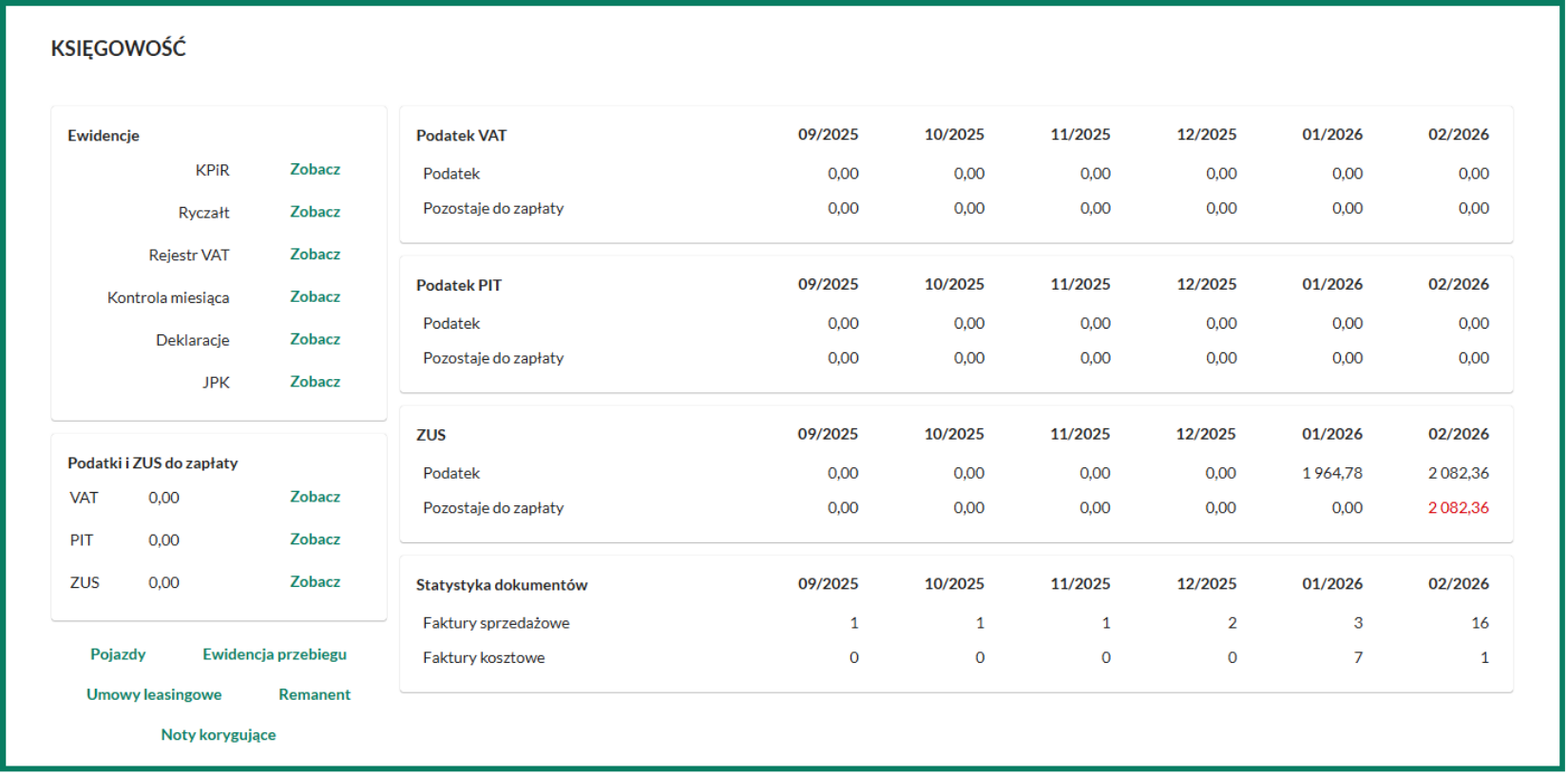Click 09/2025 header in Podatek VAT table
The width and height of the screenshot is (1568, 775).
(x=828, y=135)
